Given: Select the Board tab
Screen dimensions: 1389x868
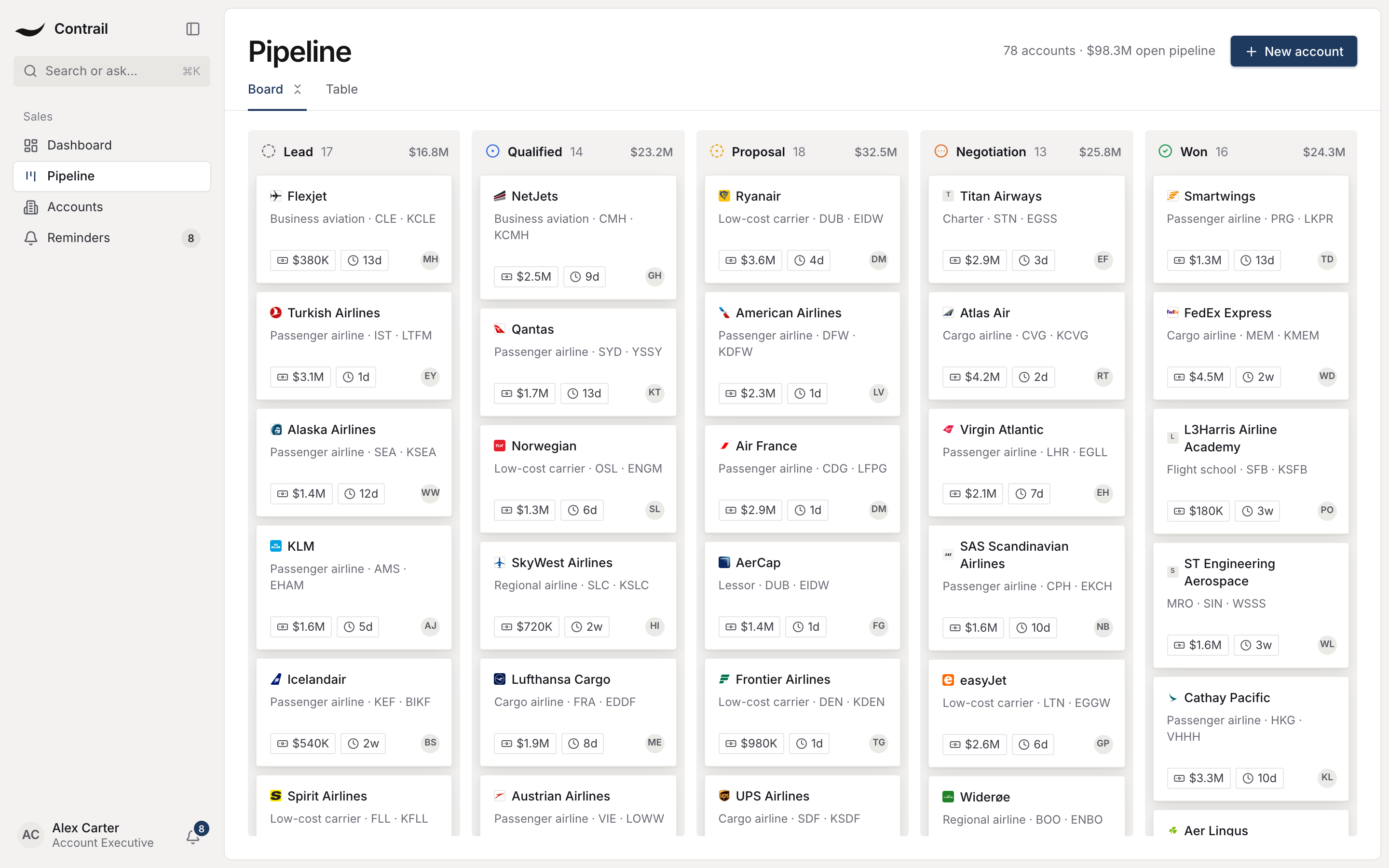Looking at the screenshot, I should tap(265, 89).
